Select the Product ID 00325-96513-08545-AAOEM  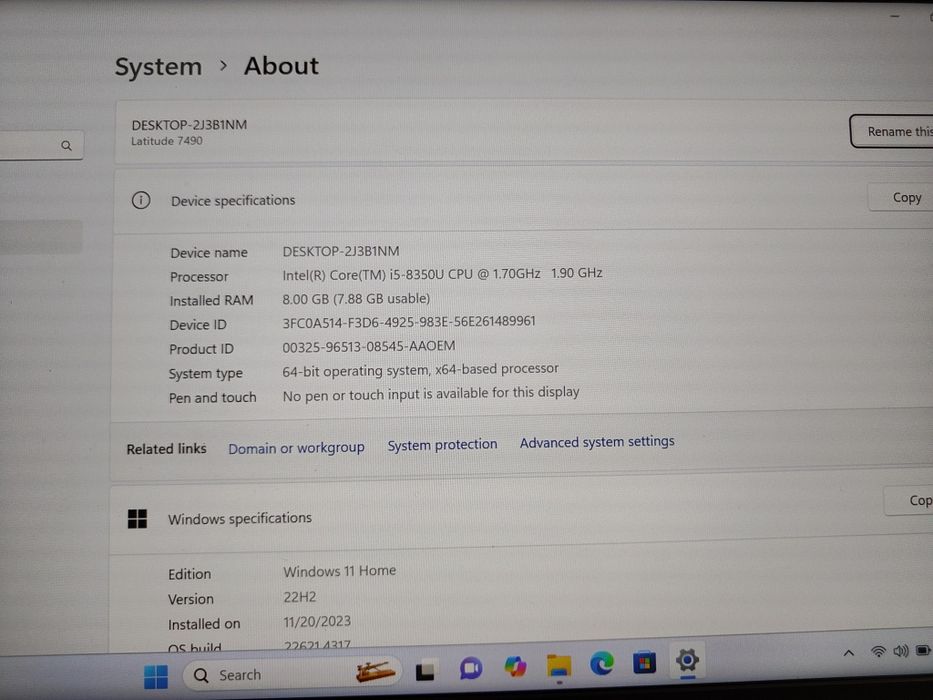tap(369, 346)
